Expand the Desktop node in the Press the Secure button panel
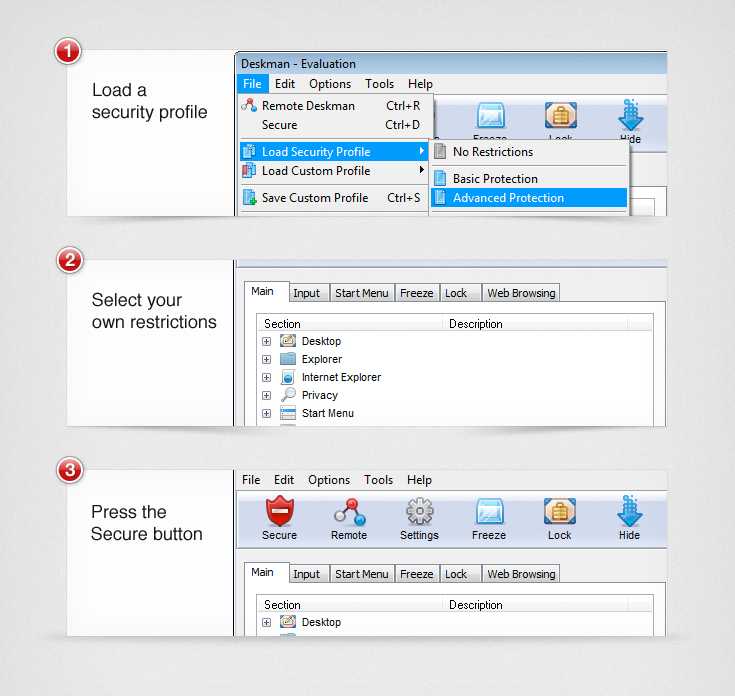The width and height of the screenshot is (735, 696). tap(266, 622)
